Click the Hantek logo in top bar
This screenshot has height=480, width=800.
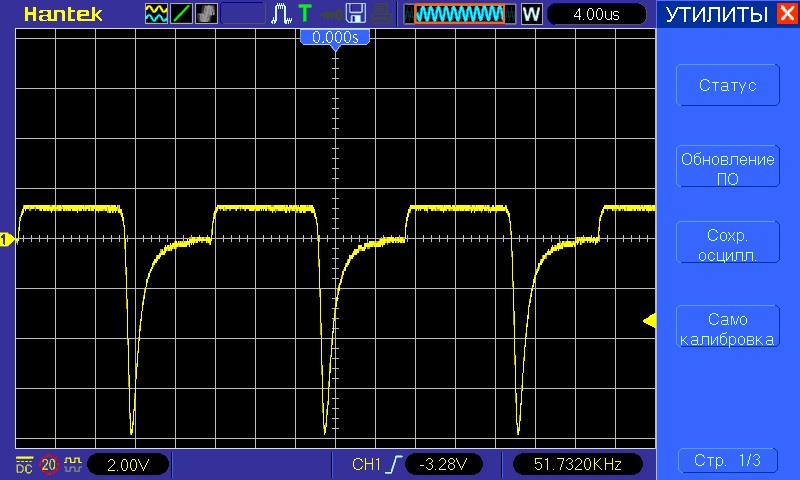pos(58,14)
